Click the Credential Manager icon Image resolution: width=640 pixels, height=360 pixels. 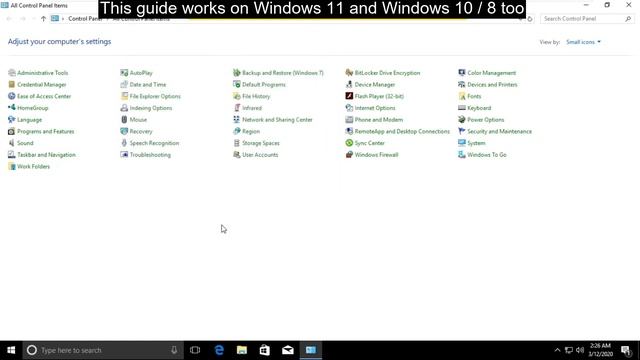click(12, 84)
